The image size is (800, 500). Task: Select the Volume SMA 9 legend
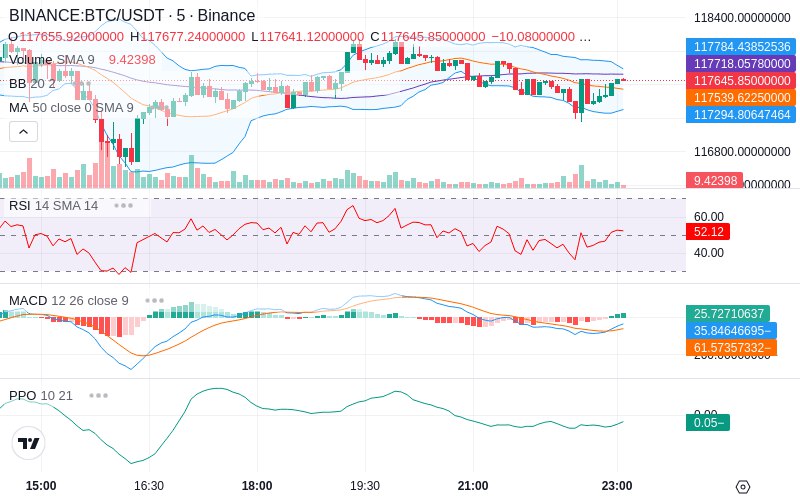pyautogui.click(x=52, y=60)
